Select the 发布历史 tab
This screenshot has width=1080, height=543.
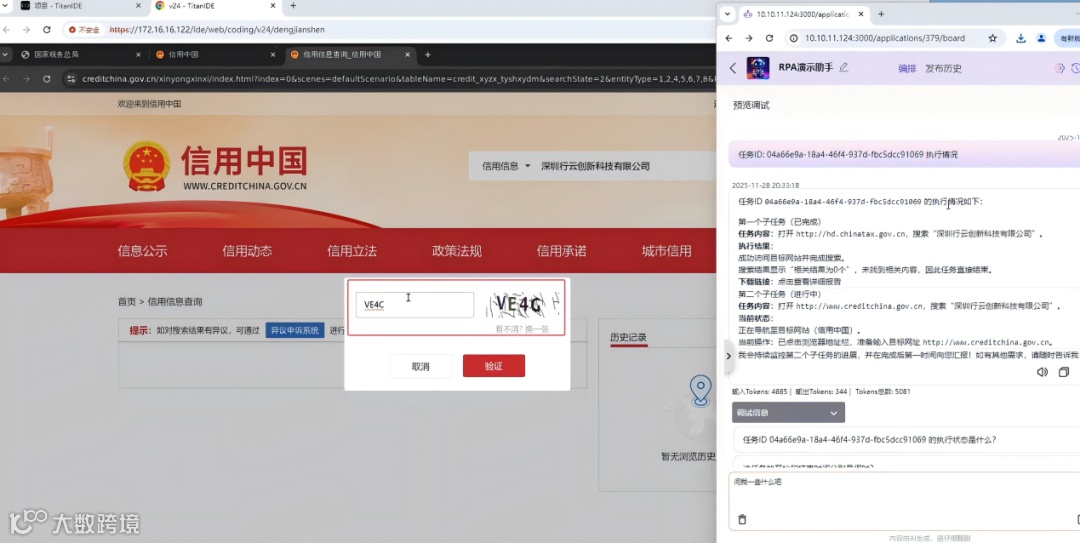tap(943, 68)
